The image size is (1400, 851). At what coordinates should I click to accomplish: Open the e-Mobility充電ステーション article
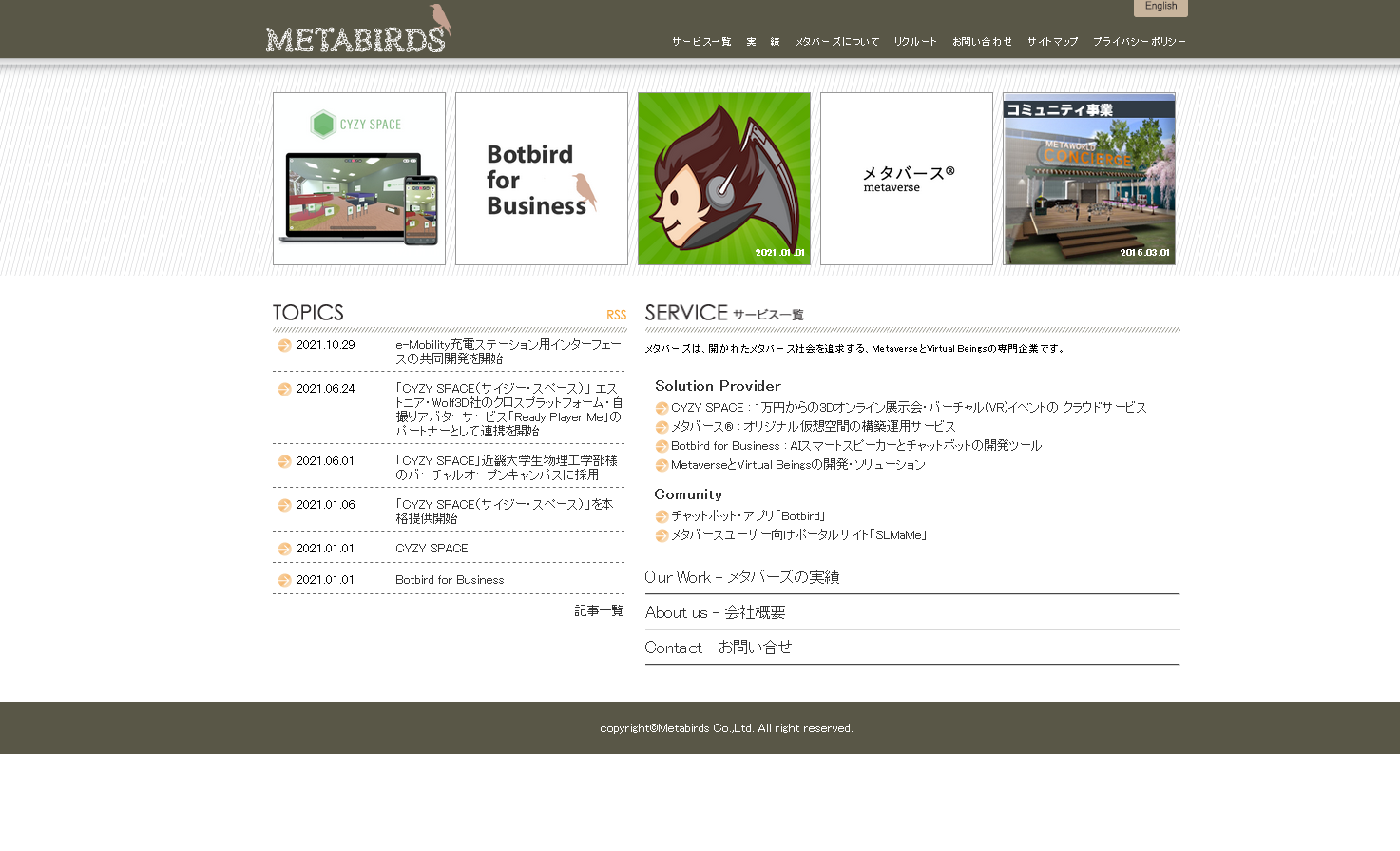coord(508,352)
